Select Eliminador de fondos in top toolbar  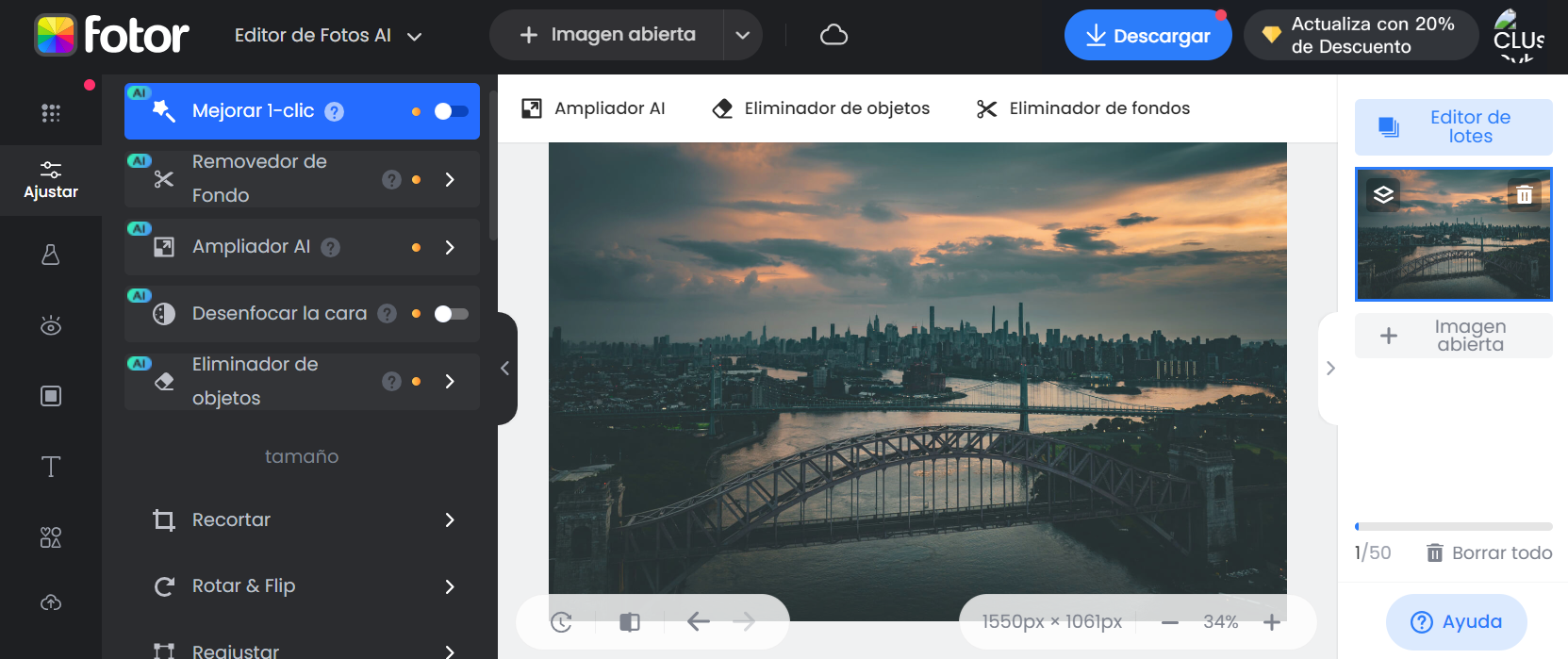click(1083, 108)
